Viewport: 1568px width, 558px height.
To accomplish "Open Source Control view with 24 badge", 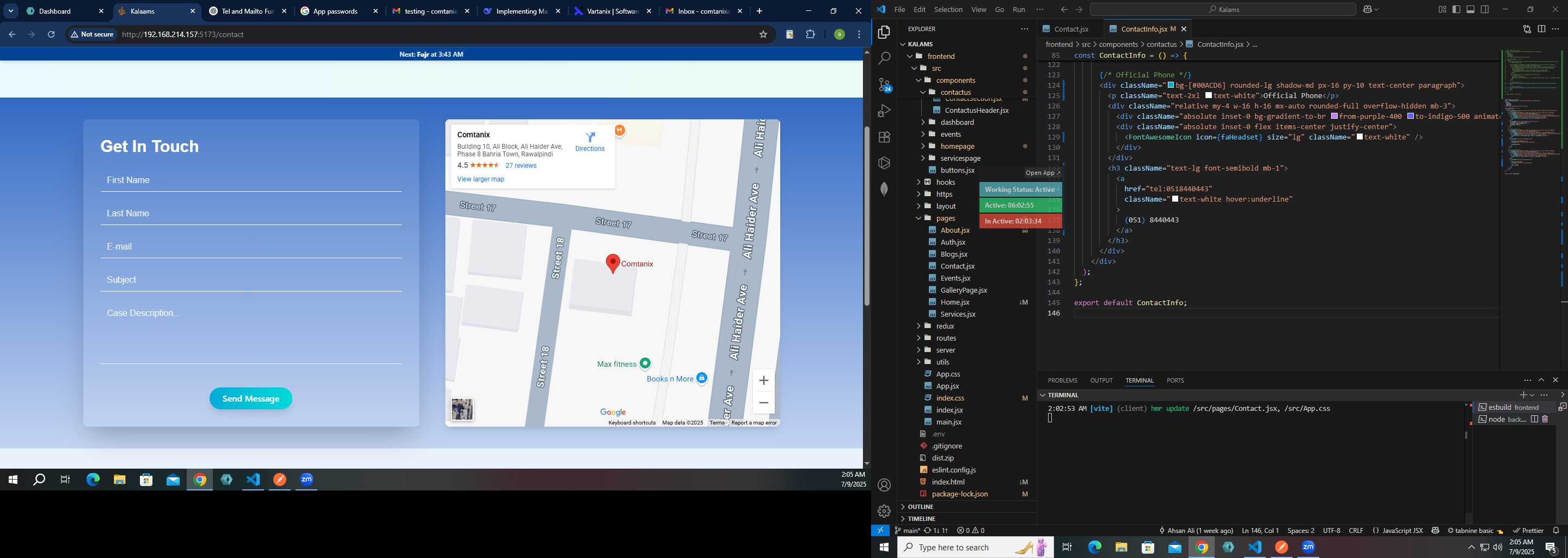I will click(884, 84).
